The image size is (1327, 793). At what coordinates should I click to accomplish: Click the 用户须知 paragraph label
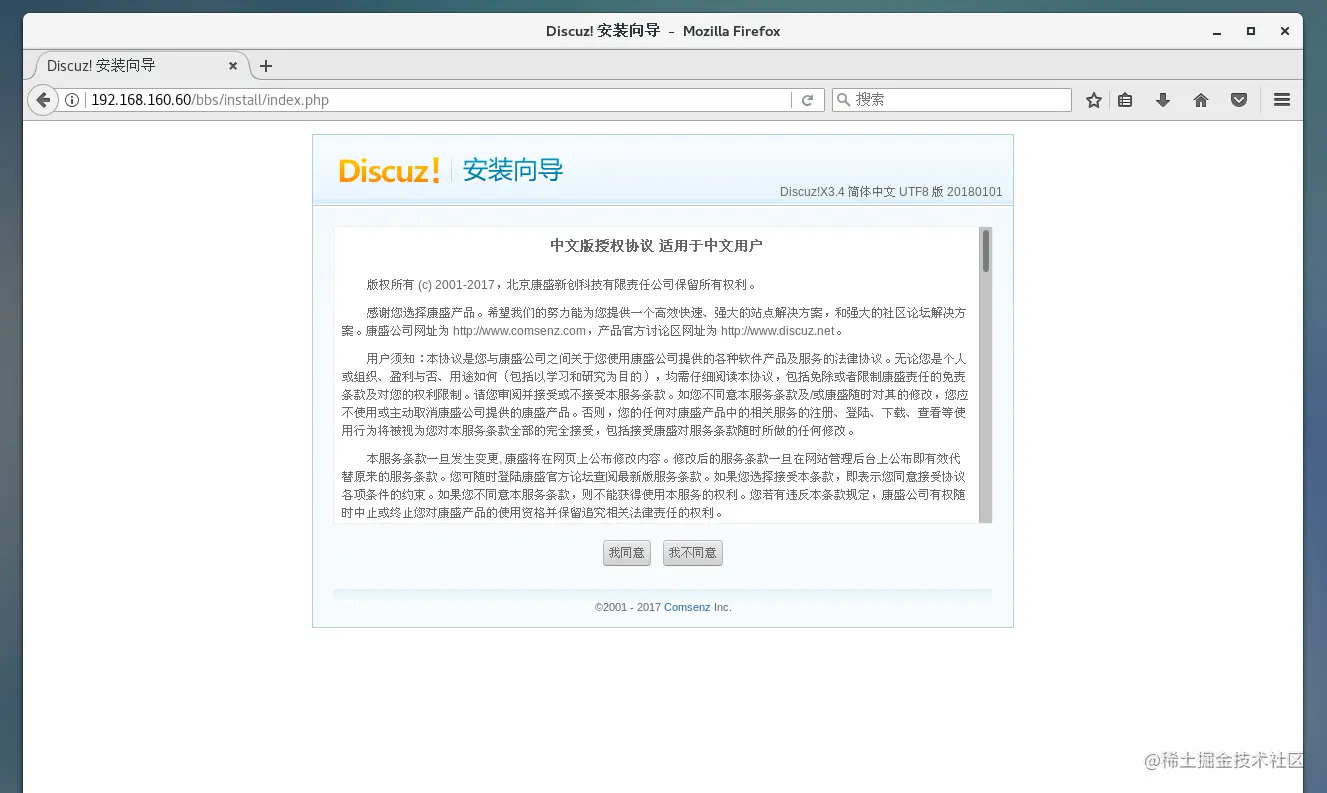pyautogui.click(x=393, y=359)
